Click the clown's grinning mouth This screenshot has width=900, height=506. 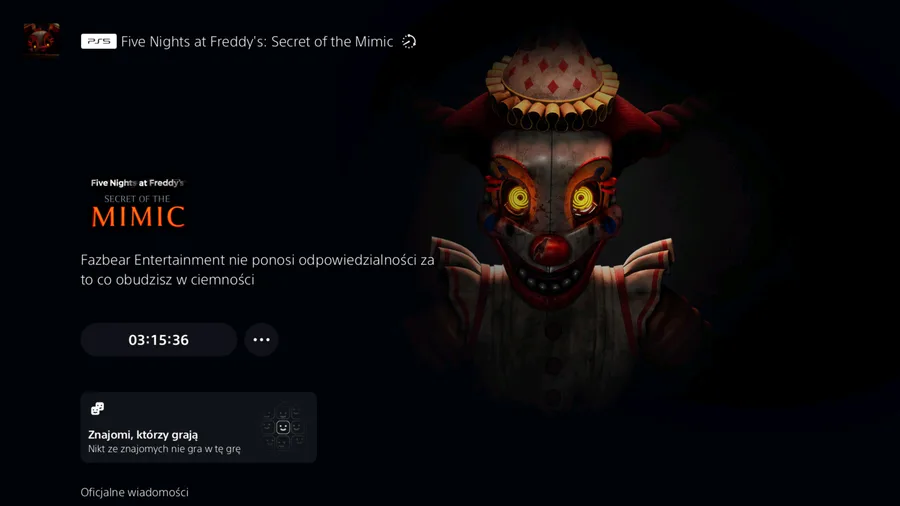(548, 280)
